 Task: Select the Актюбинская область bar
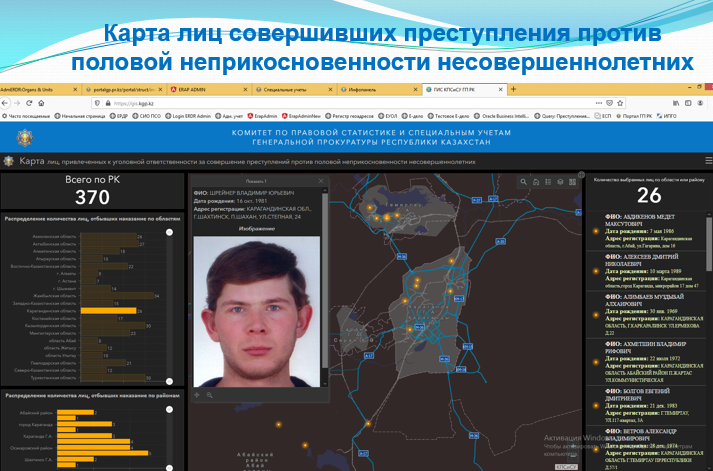click(110, 244)
